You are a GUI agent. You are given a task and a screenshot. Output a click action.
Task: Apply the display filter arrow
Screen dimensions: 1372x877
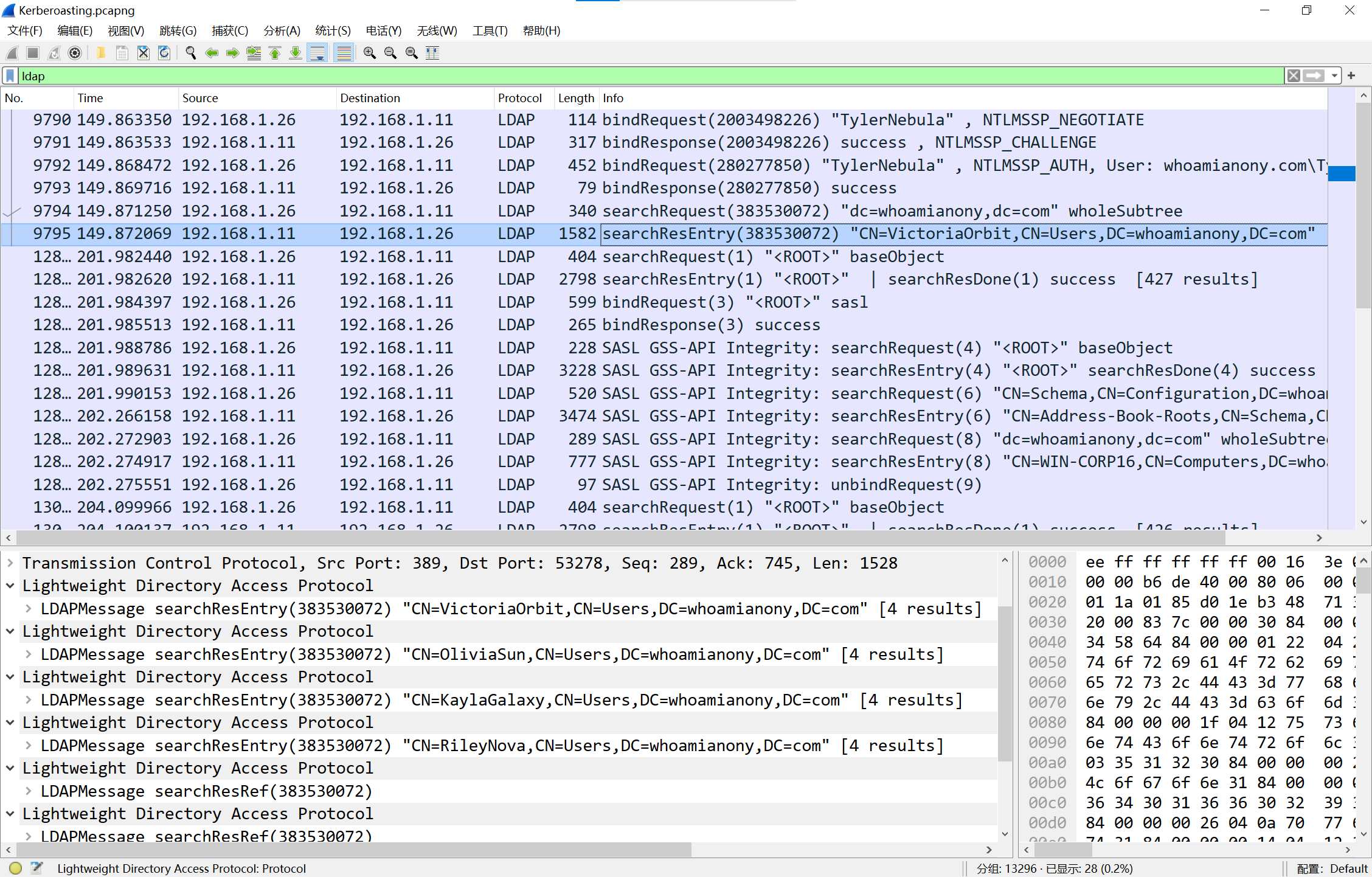[1314, 76]
